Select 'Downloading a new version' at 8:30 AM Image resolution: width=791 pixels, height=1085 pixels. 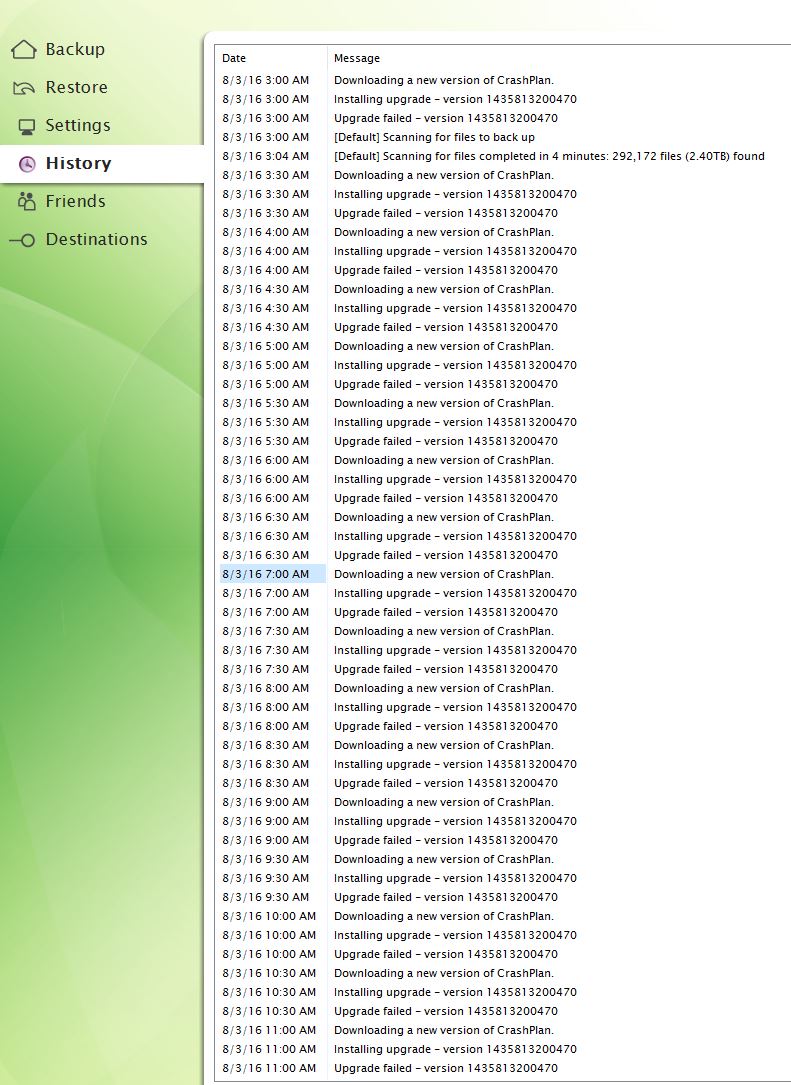(x=444, y=745)
